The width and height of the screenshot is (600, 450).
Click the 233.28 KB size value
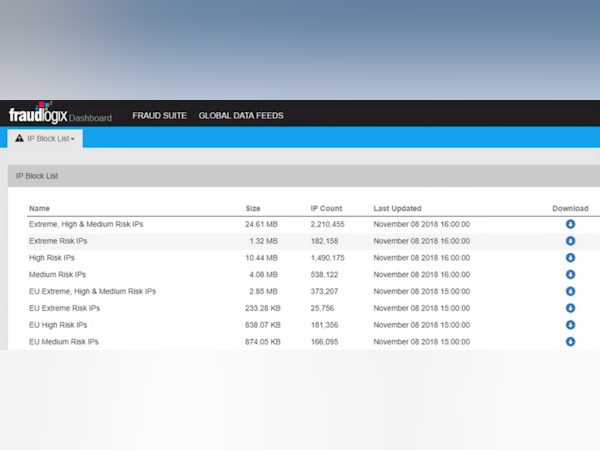click(263, 308)
